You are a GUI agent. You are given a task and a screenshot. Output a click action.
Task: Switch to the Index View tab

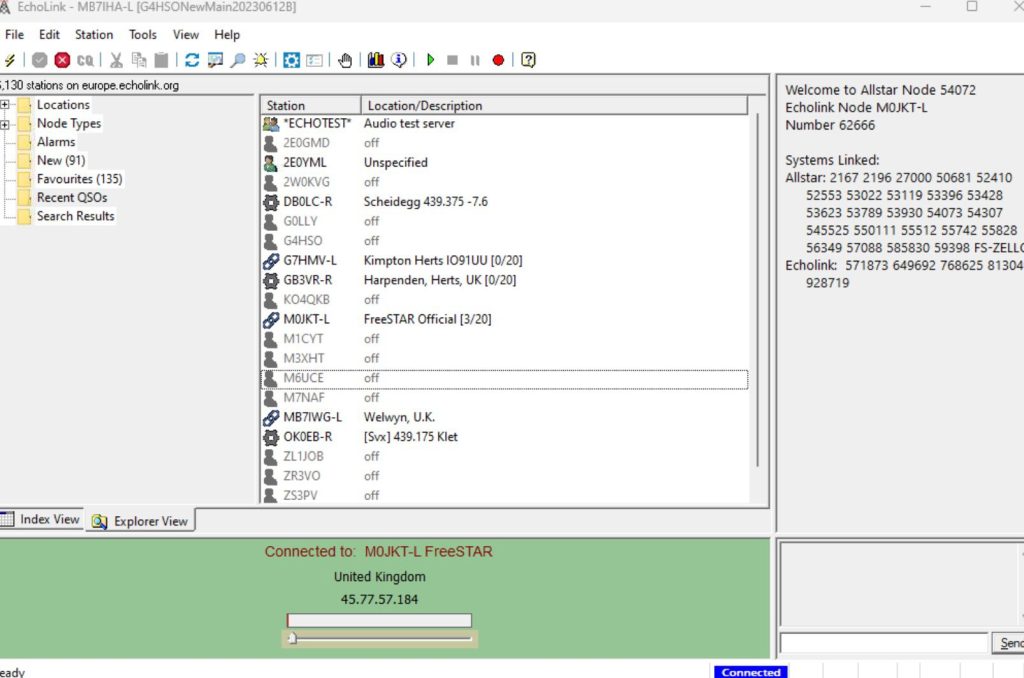(40, 519)
